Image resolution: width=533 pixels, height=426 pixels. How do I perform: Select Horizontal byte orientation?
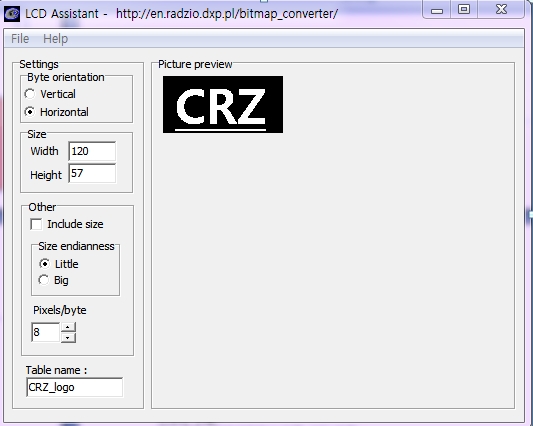coord(30,112)
